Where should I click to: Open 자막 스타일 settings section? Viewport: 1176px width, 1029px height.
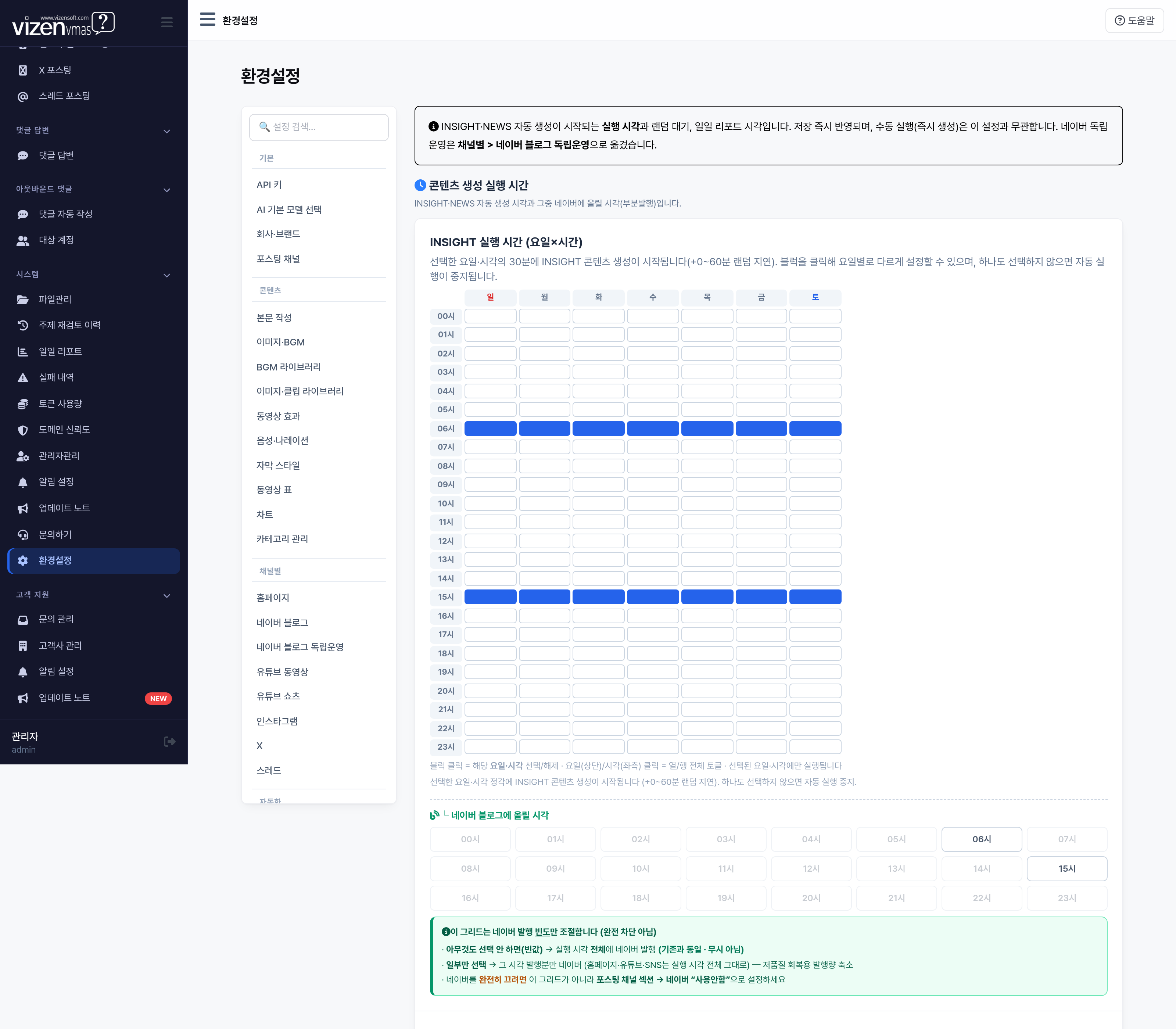[278, 465]
